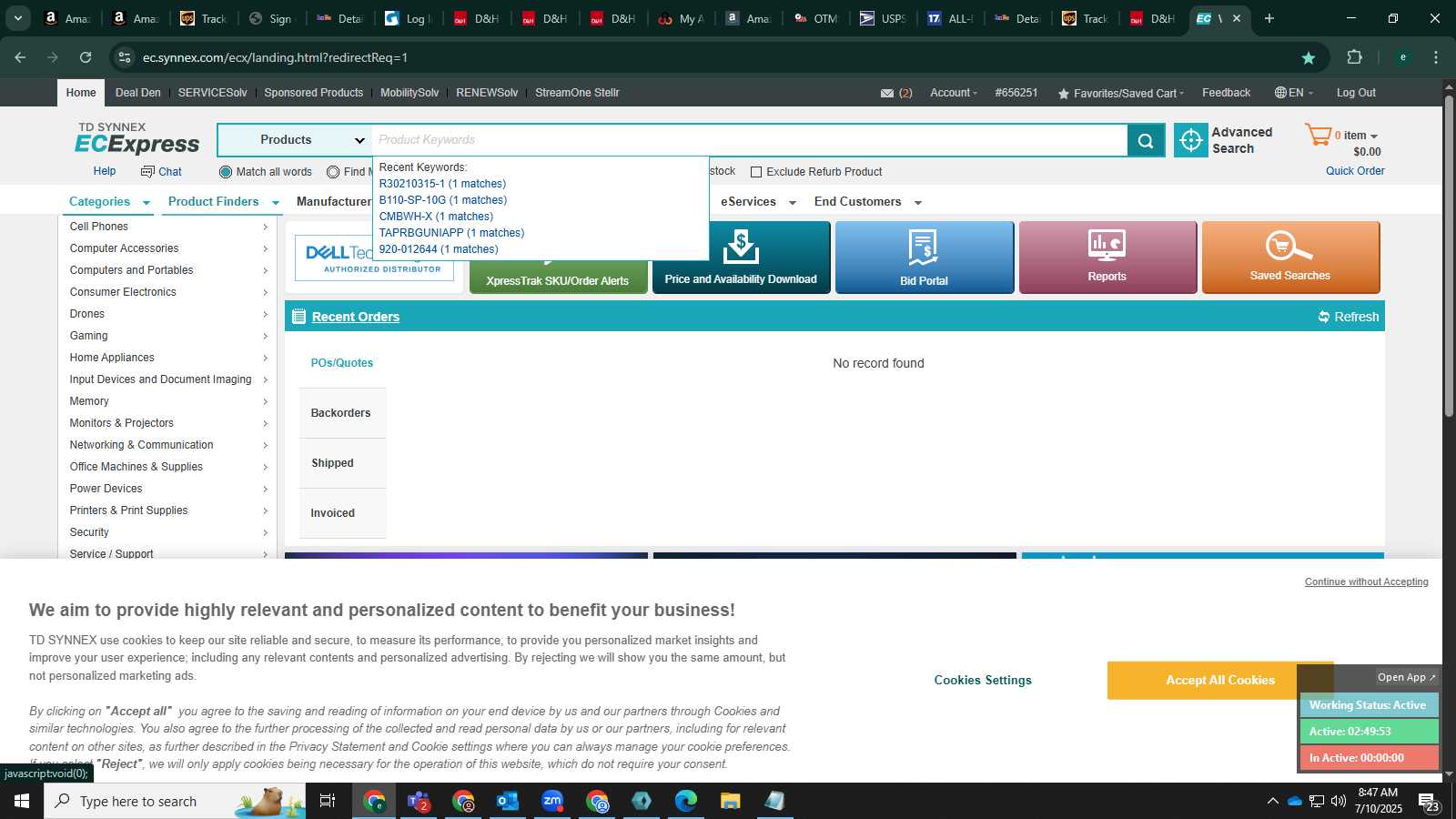
Task: Open browser extensions puzzle icon
Action: pyautogui.click(x=1354, y=57)
